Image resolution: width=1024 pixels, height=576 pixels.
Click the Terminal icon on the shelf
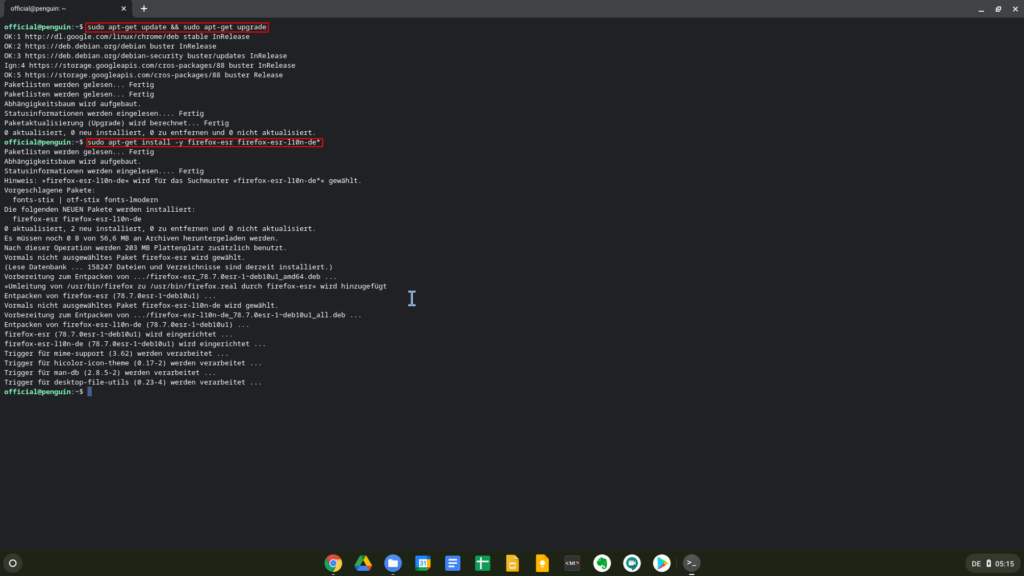tap(692, 563)
